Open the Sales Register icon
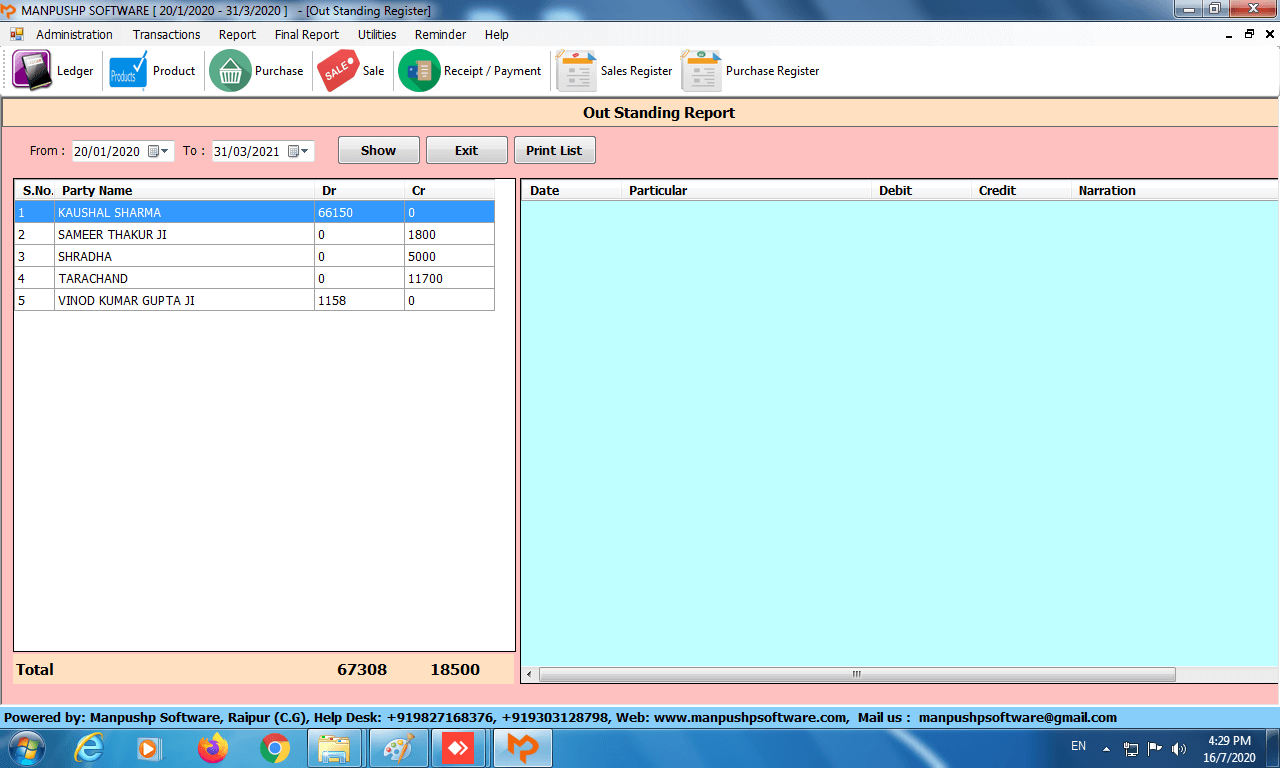The image size is (1280, 768). 576,71
